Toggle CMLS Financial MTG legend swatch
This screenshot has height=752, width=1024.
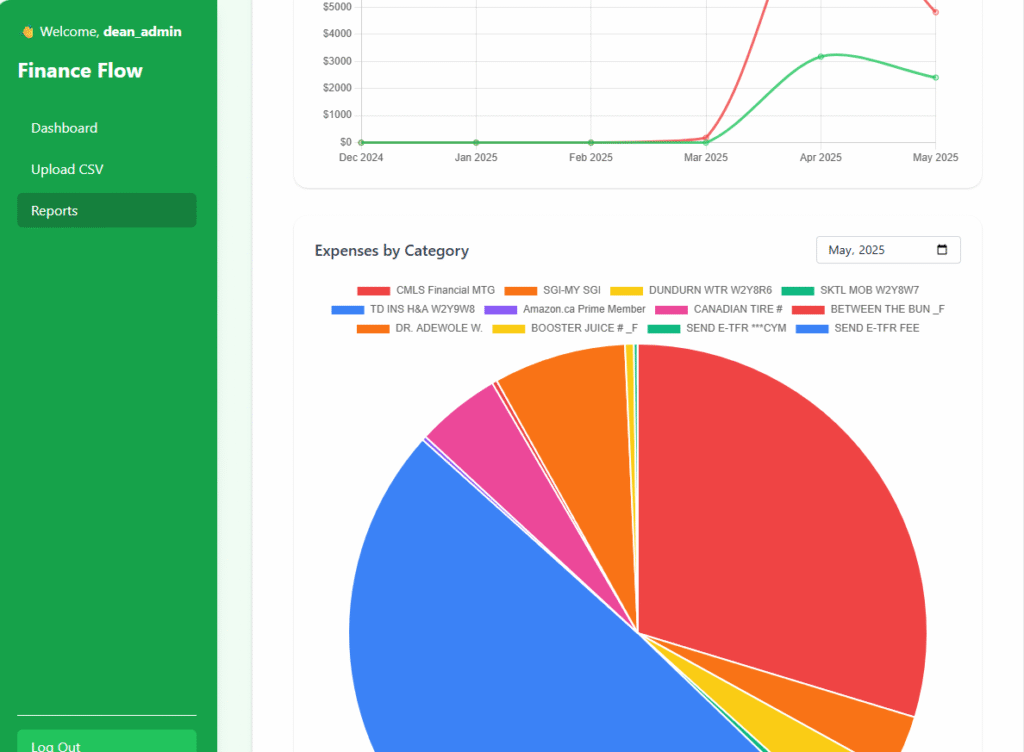[374, 290]
